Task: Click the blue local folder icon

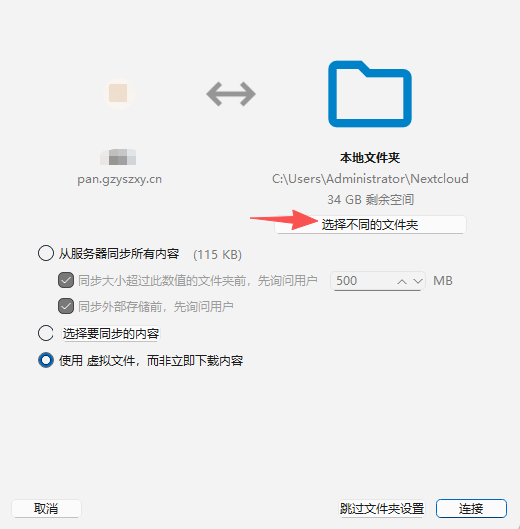Action: pyautogui.click(x=370, y=94)
